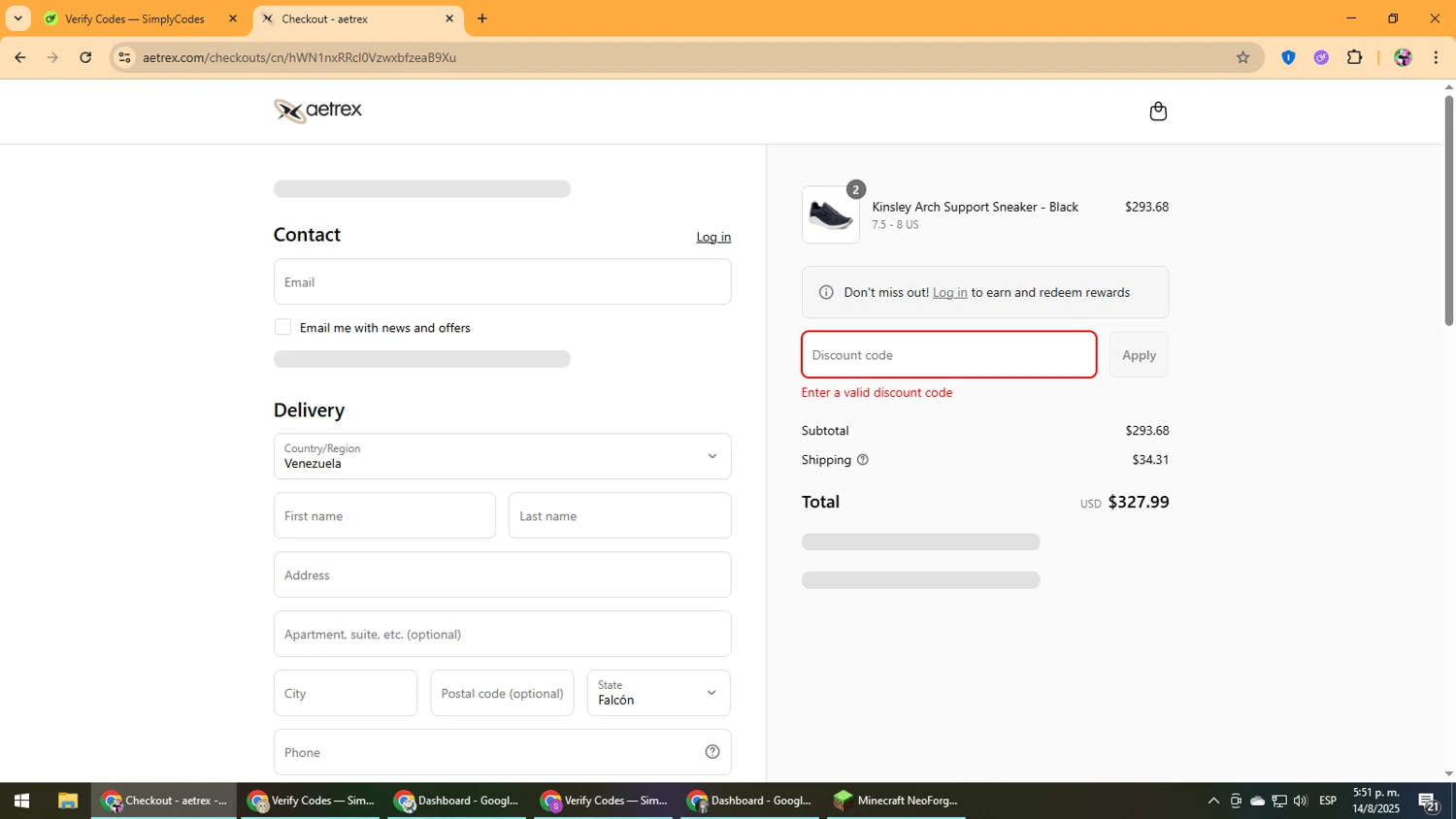Click the Phone field help icon
The height and width of the screenshot is (819, 1456).
tap(711, 752)
